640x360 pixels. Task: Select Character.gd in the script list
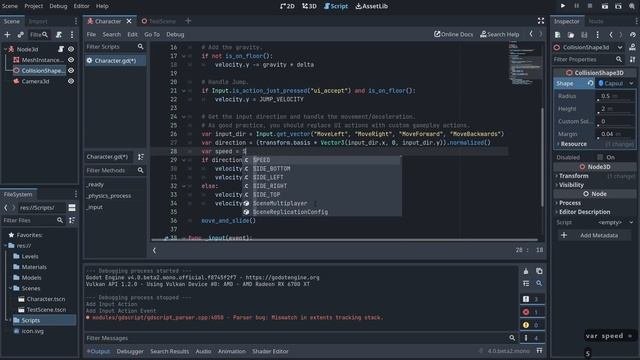click(x=115, y=60)
